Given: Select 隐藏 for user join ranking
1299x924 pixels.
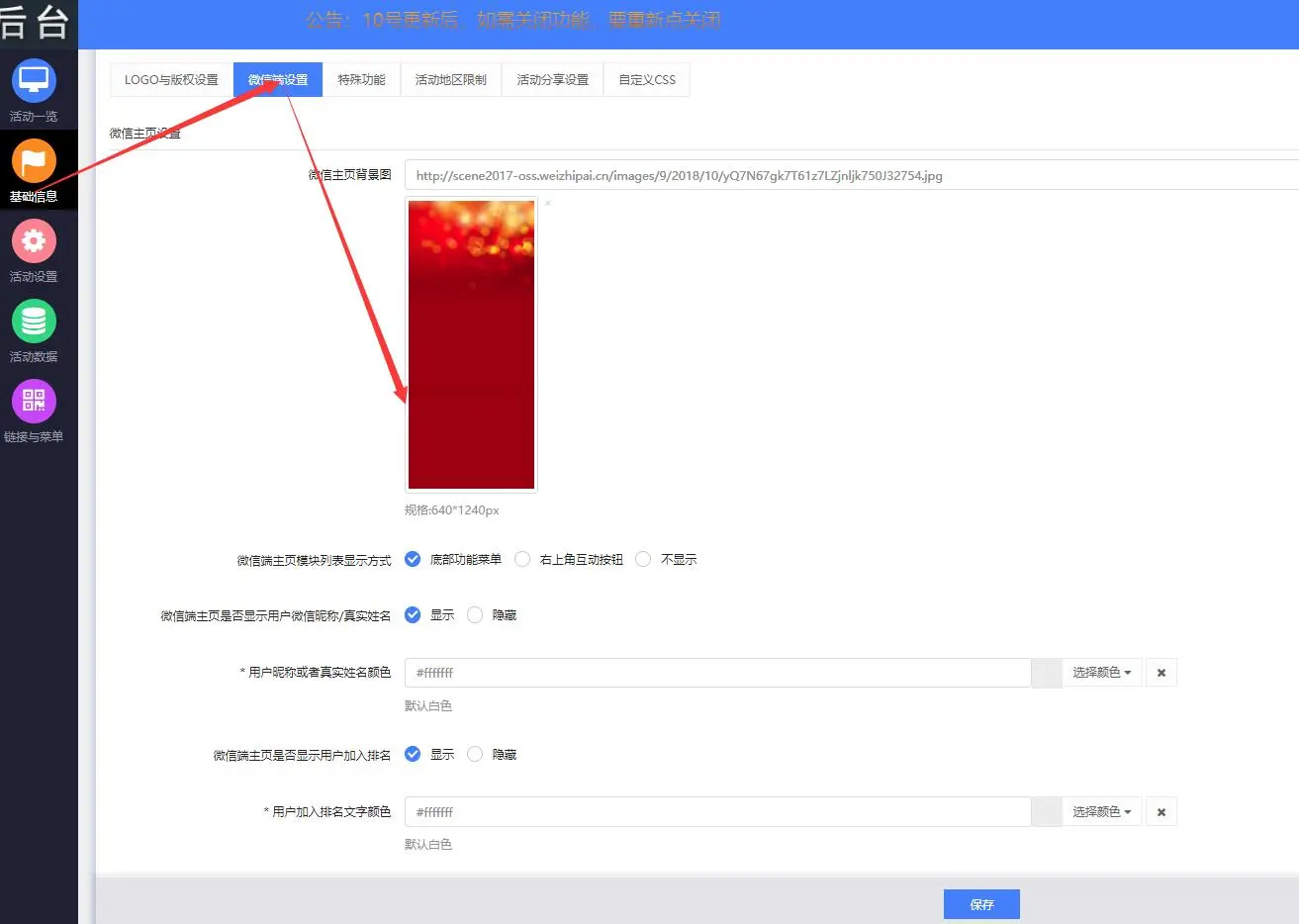Looking at the screenshot, I should click(475, 755).
